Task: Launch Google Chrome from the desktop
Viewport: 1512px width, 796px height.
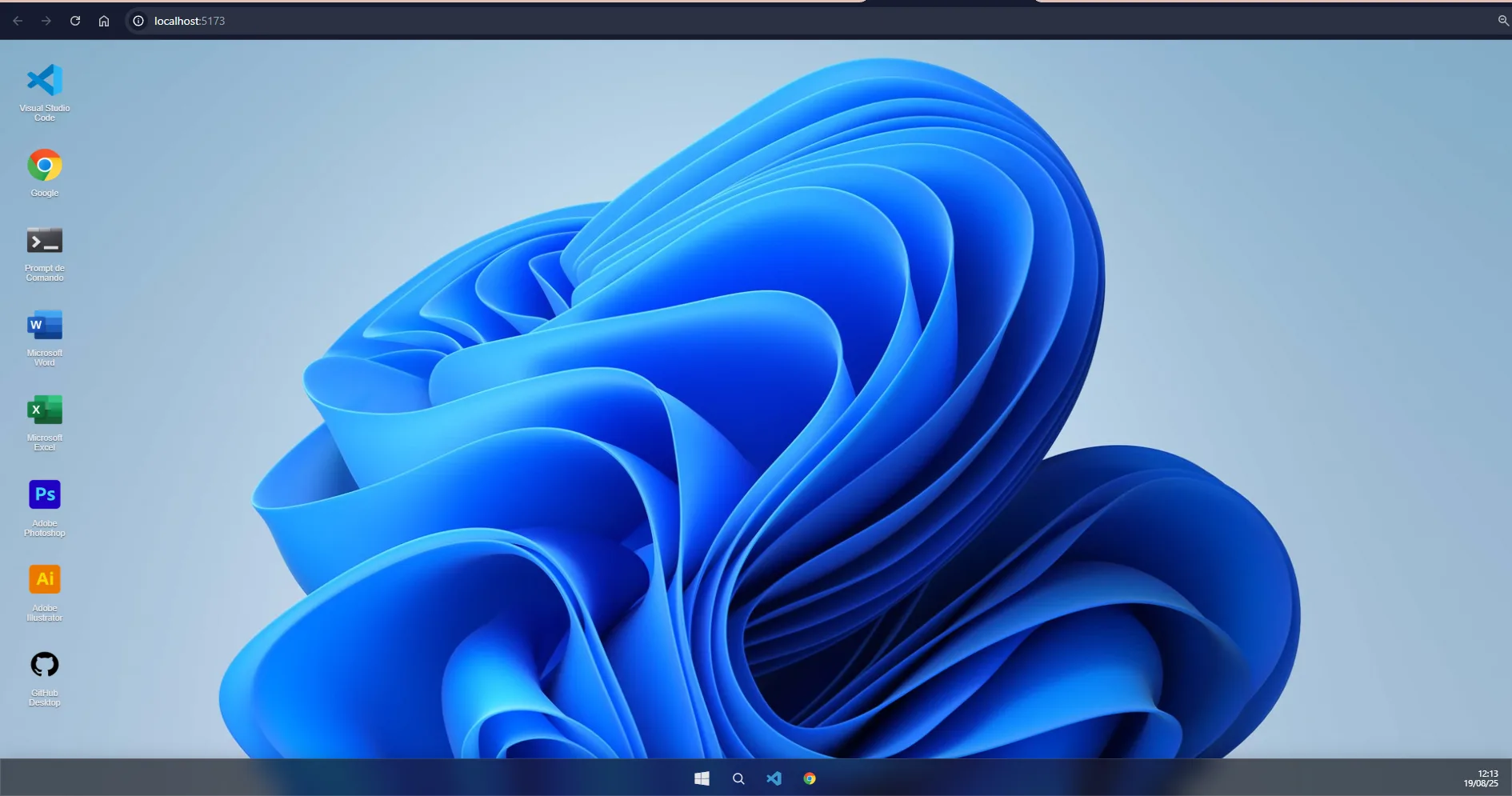Action: [x=44, y=170]
